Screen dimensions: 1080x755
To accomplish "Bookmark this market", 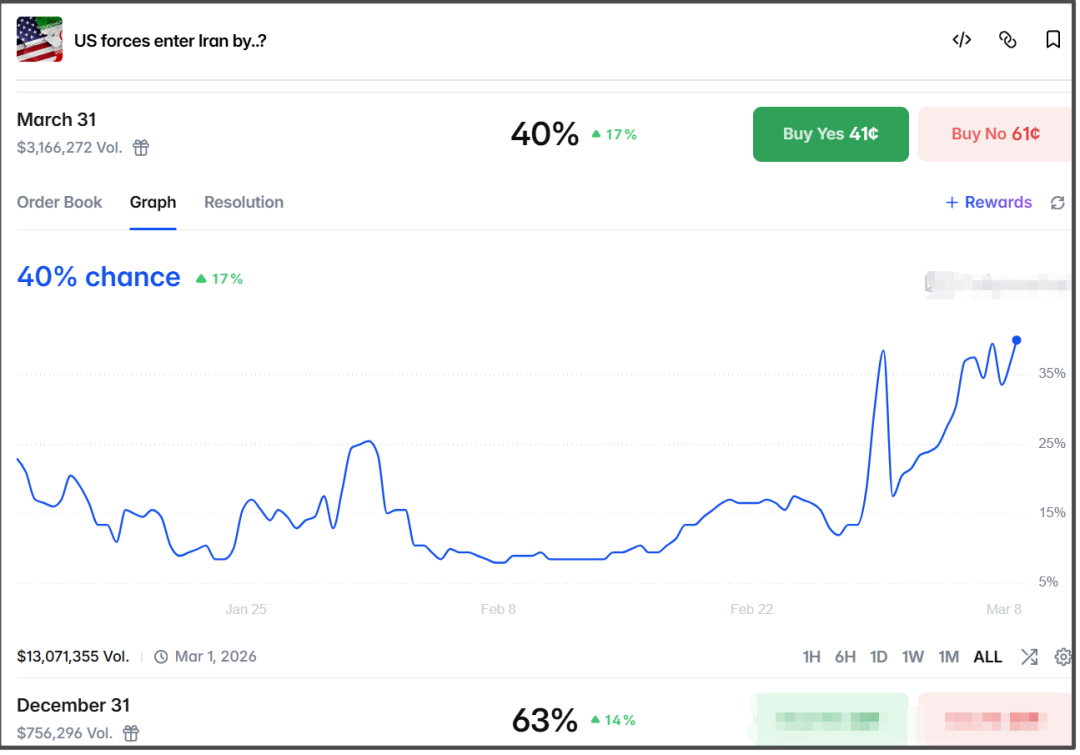I will click(x=1052, y=40).
